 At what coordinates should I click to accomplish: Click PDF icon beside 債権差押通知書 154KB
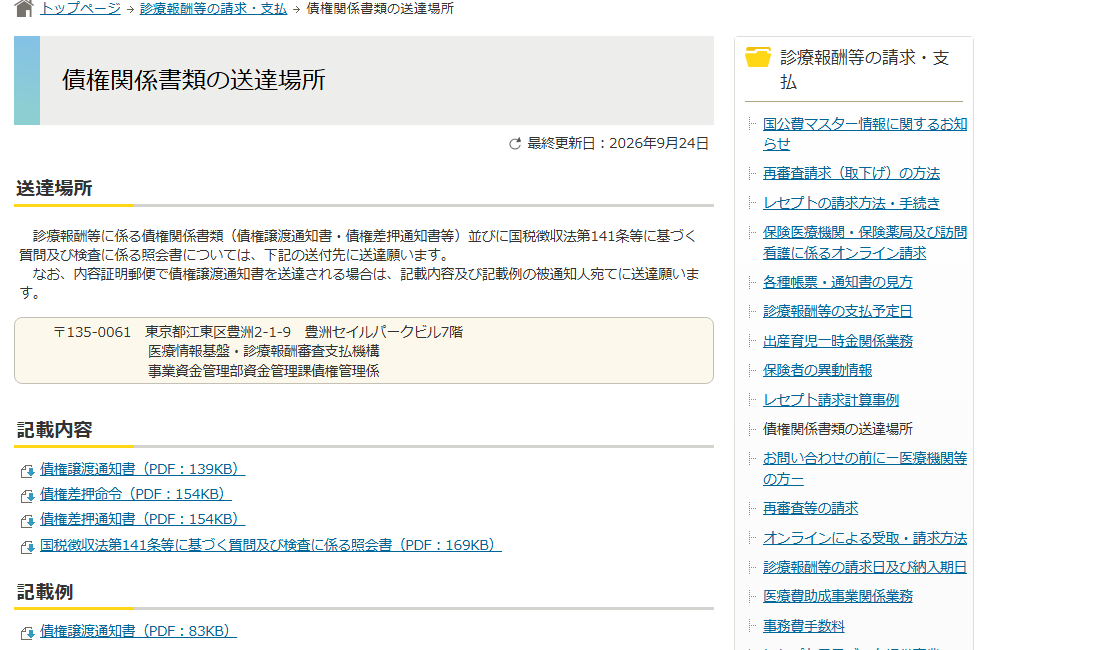pyautogui.click(x=28, y=521)
